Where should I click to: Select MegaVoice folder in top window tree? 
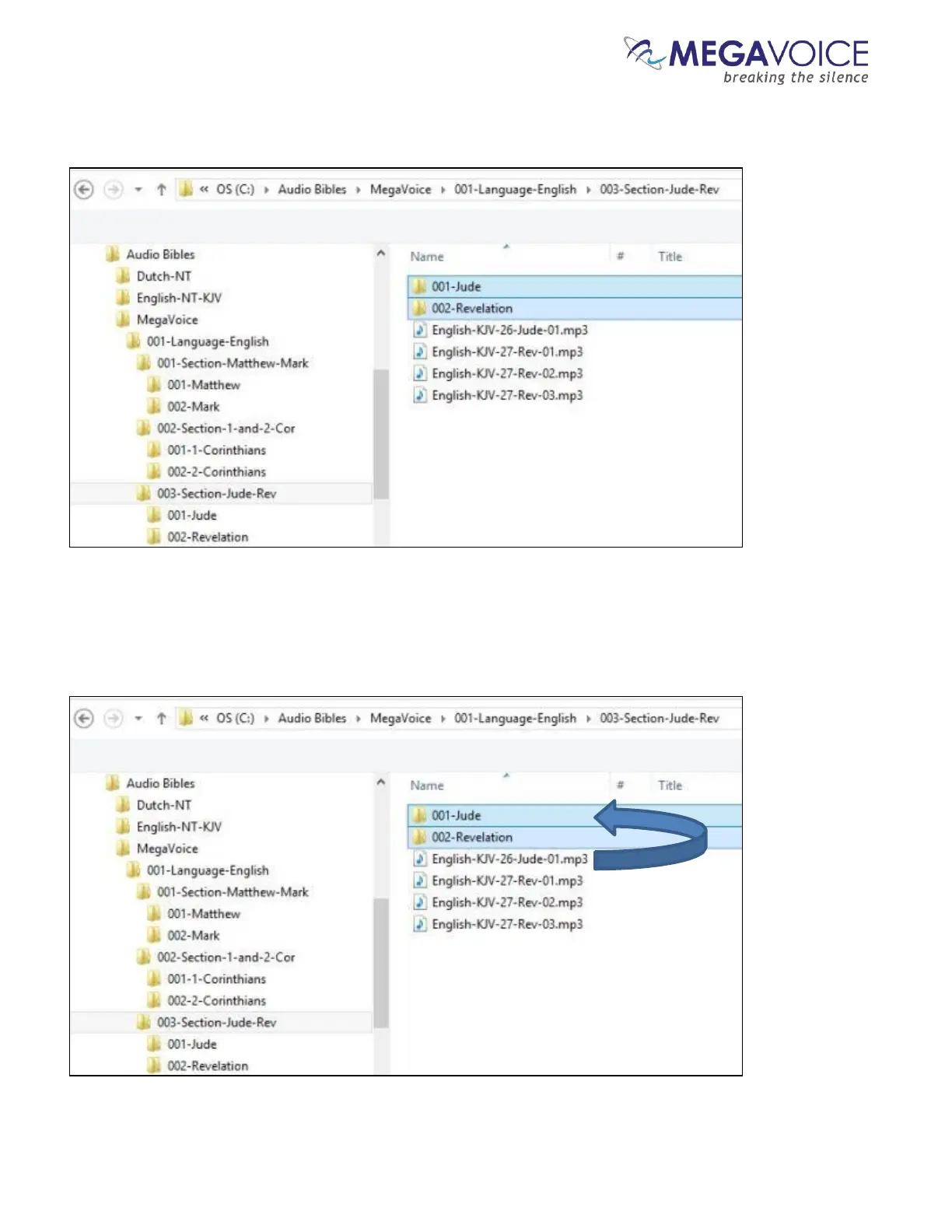[x=157, y=320]
